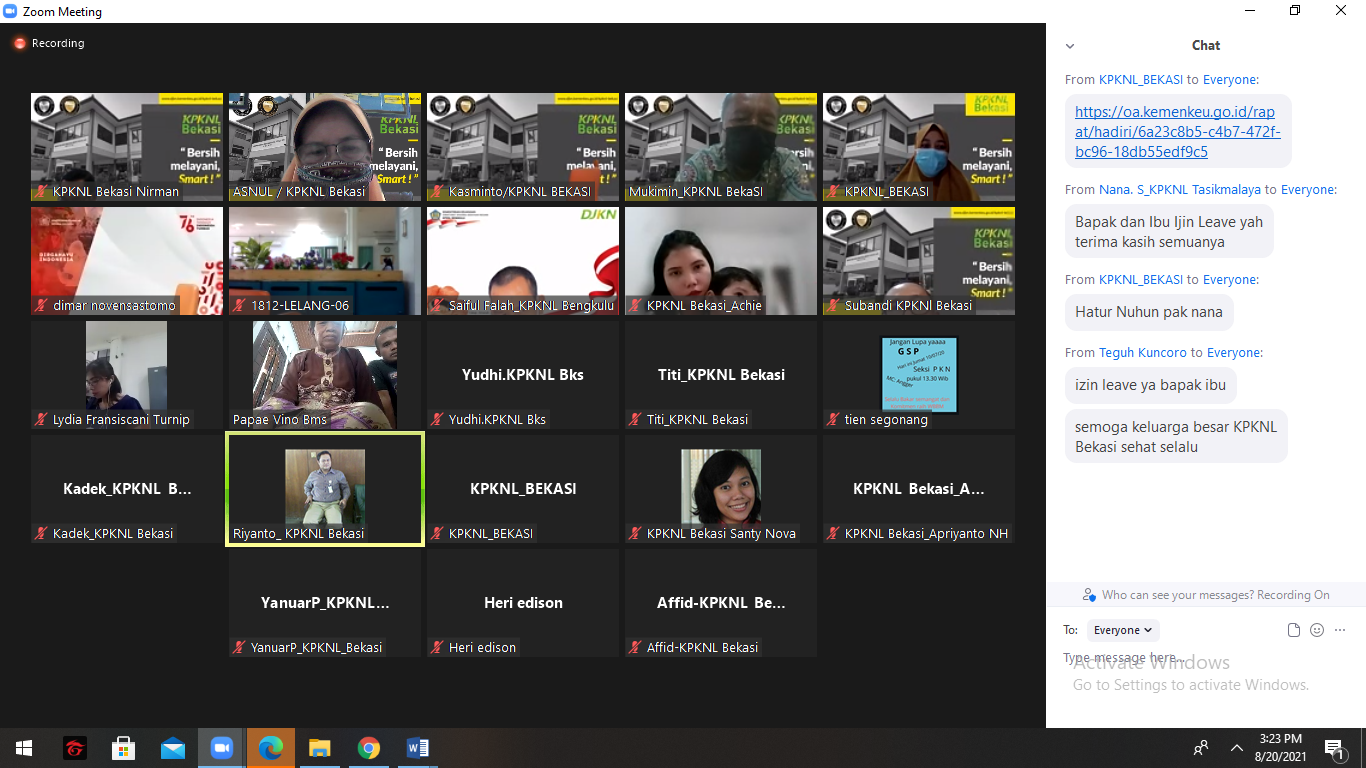The height and width of the screenshot is (768, 1366).
Task: Click the red Recording indicator
Action: [19, 44]
